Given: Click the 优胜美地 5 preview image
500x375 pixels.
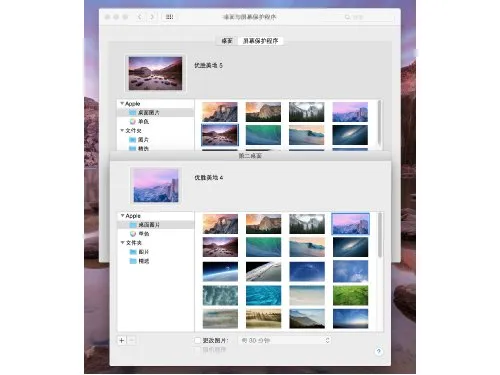Looking at the screenshot, I should tap(155, 73).
